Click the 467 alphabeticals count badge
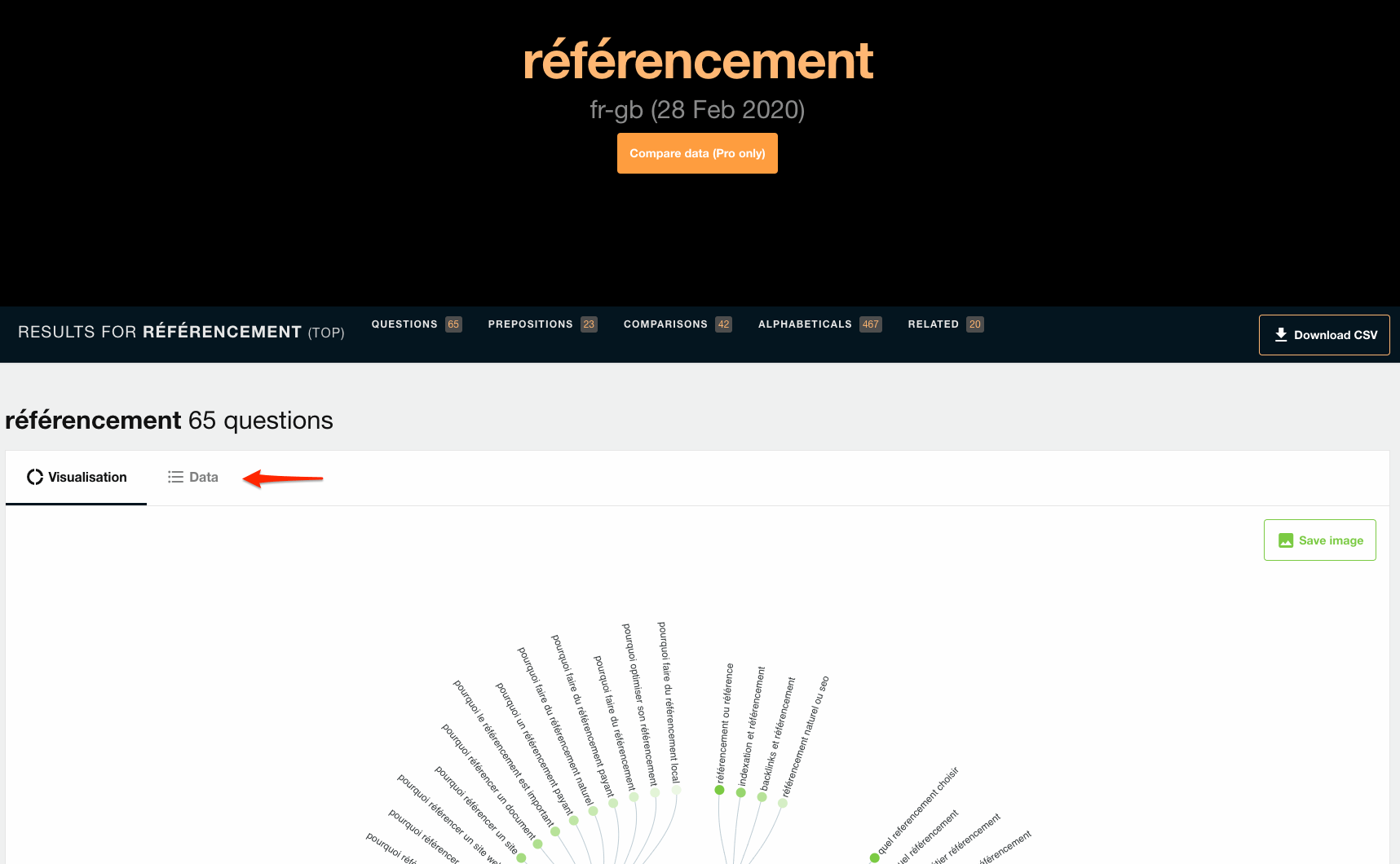The height and width of the screenshot is (864, 1400). [x=871, y=324]
